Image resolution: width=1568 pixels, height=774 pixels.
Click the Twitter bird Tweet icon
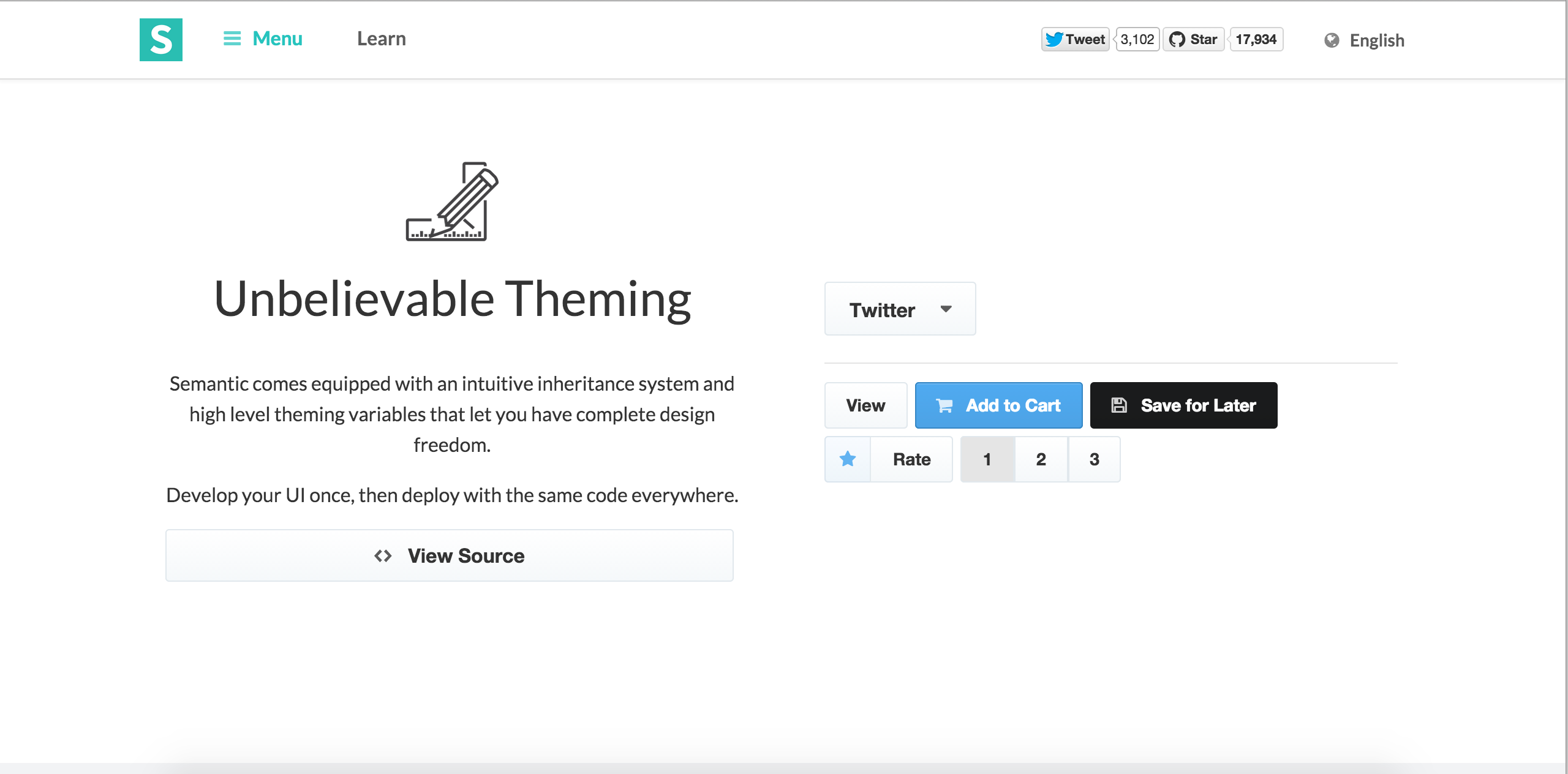1054,39
